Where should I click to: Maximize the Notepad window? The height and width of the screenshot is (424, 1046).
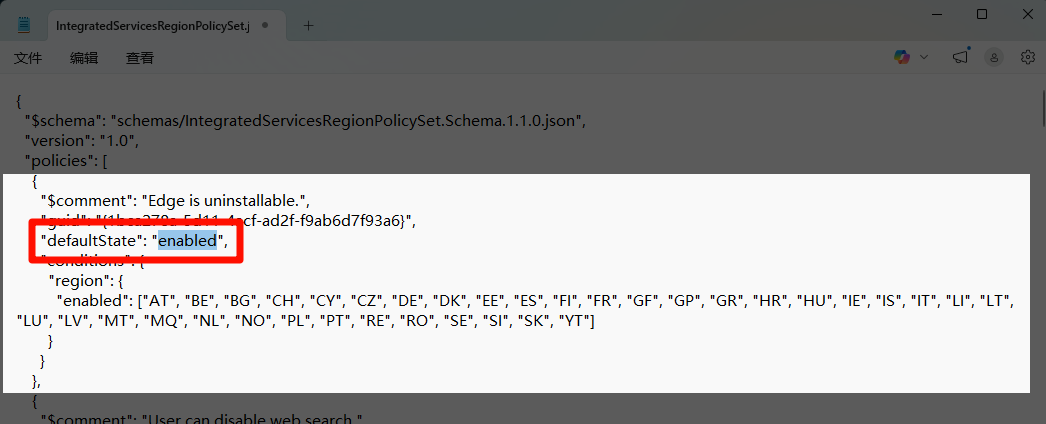[982, 14]
